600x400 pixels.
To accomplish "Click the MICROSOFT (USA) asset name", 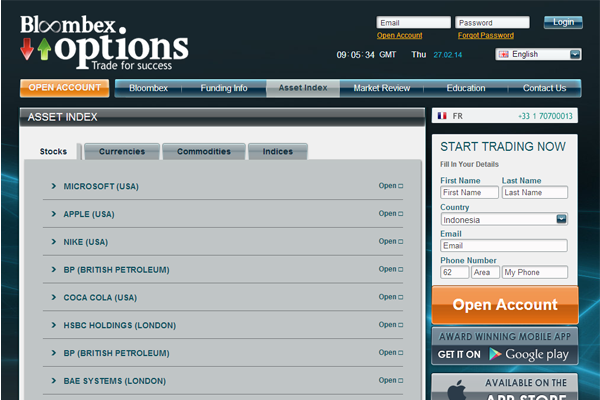I will [101, 186].
